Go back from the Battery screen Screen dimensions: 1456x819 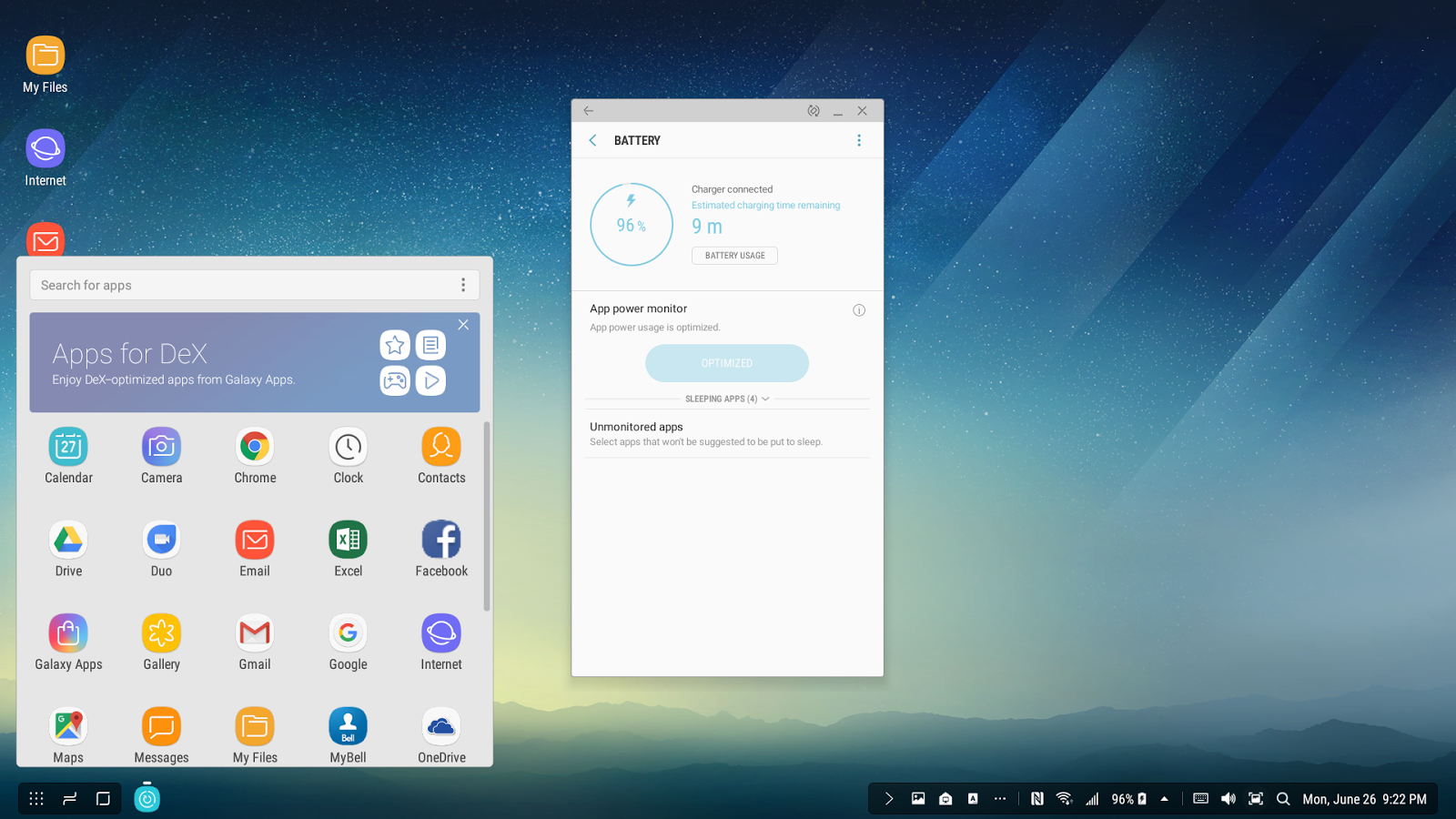point(592,140)
